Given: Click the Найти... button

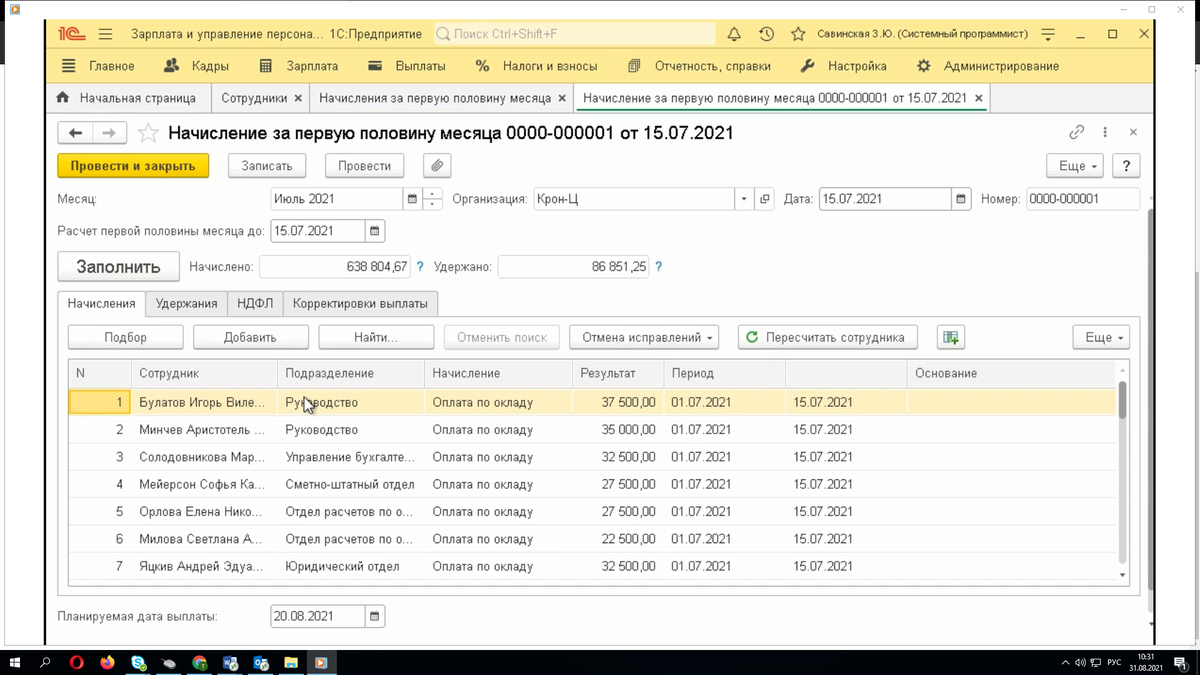Looking at the screenshot, I should tap(376, 337).
